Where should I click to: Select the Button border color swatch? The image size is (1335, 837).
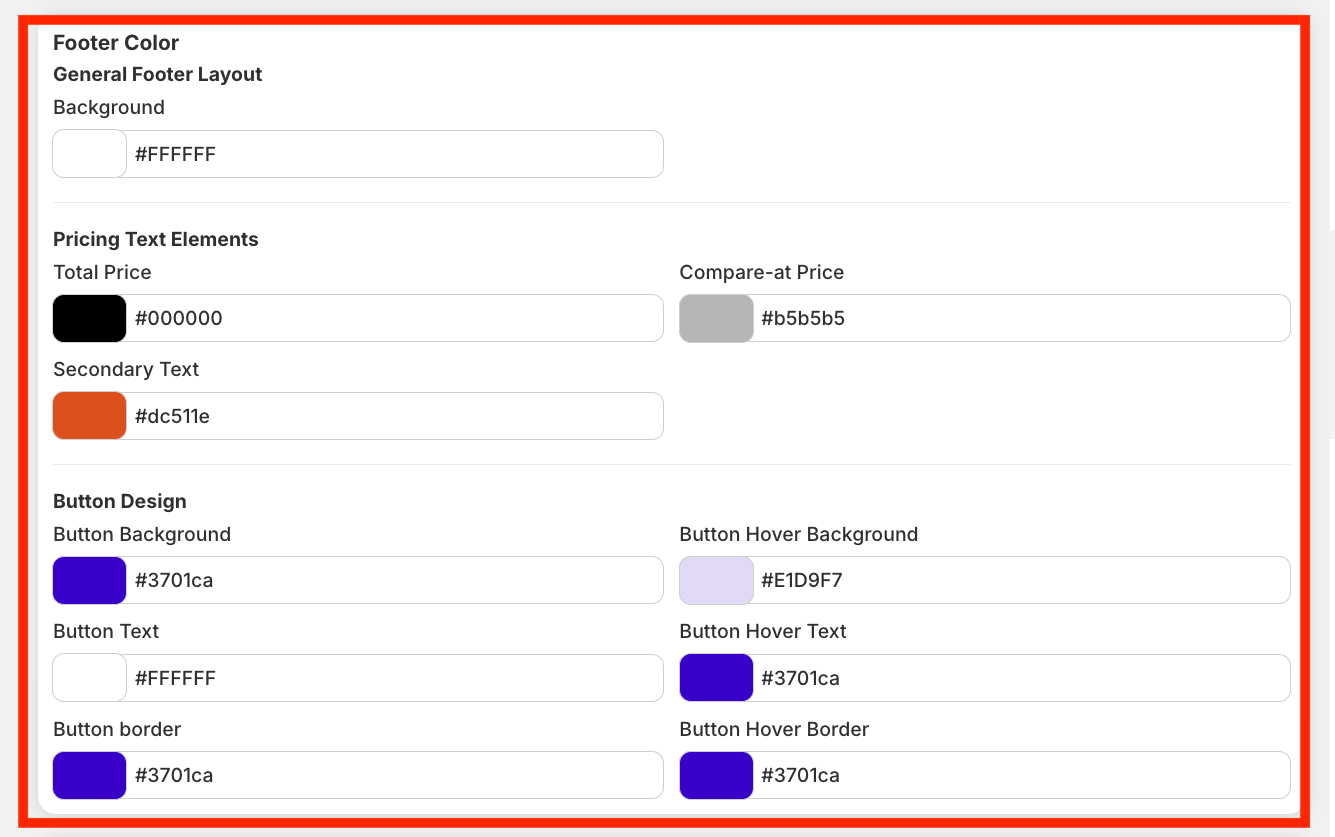click(90, 775)
